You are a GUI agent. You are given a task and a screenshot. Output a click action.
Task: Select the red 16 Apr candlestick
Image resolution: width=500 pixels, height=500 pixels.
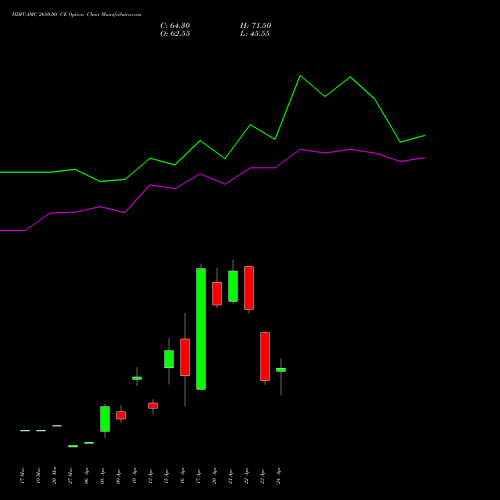(185, 357)
